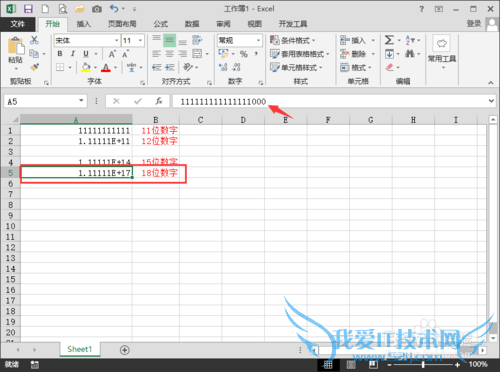Screen dimensions: 500x372
Task: Add a new sheet with plus button
Action: (x=124, y=350)
